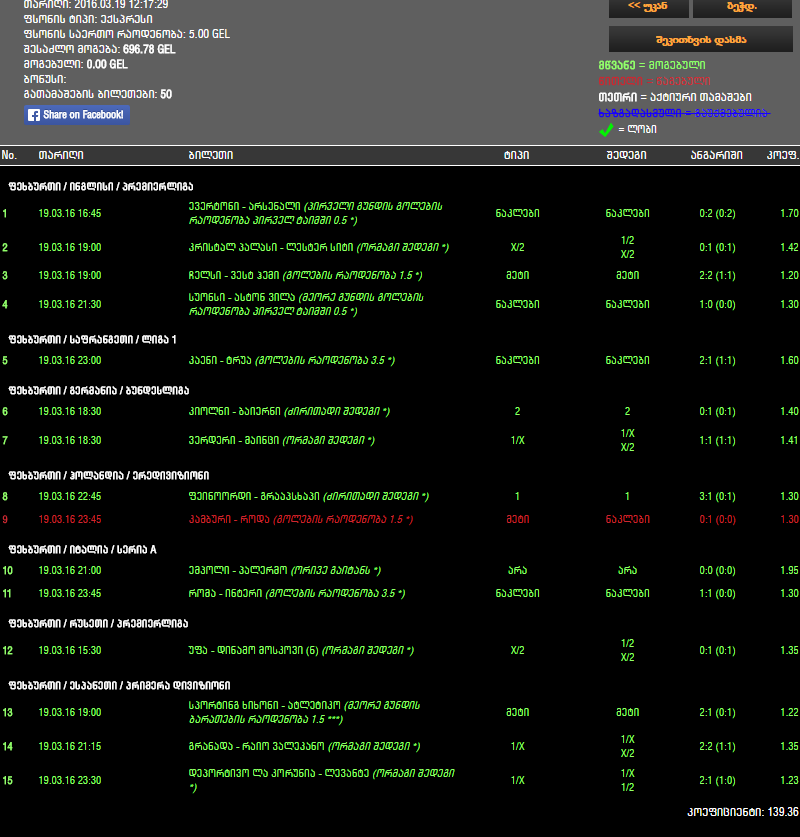800x837 pixels.
Task: Click the "კოეფ." odds column header
Action: pyautogui.click(x=782, y=155)
